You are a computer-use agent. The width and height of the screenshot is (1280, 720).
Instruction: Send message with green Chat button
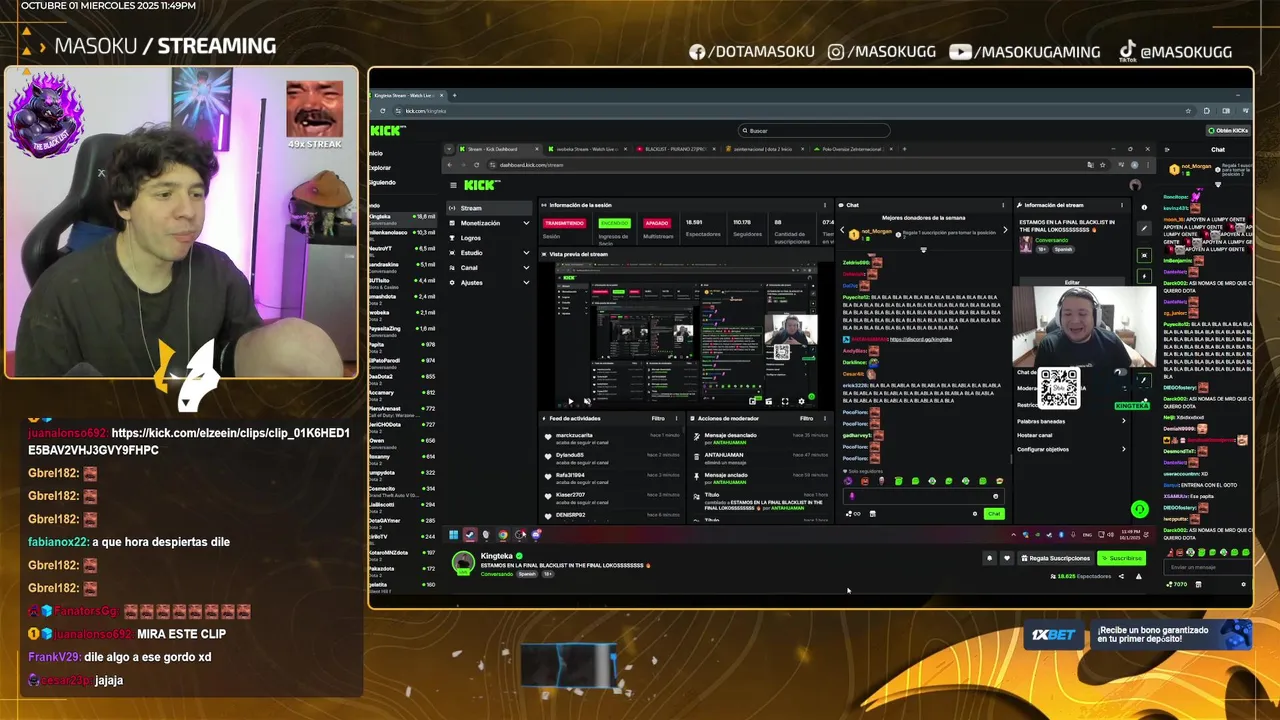(993, 514)
